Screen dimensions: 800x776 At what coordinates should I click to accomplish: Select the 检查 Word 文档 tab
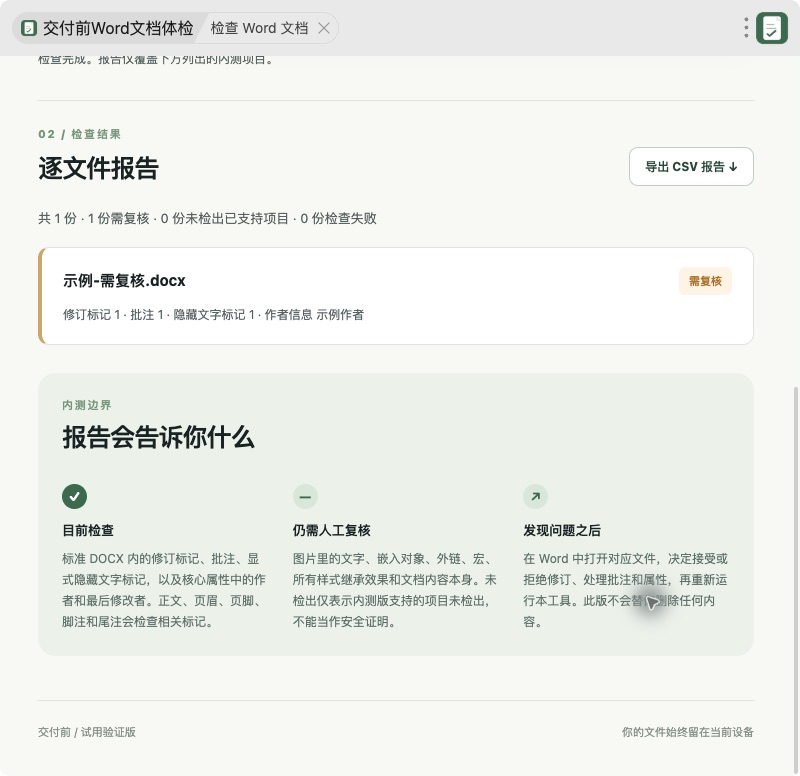tap(259, 28)
